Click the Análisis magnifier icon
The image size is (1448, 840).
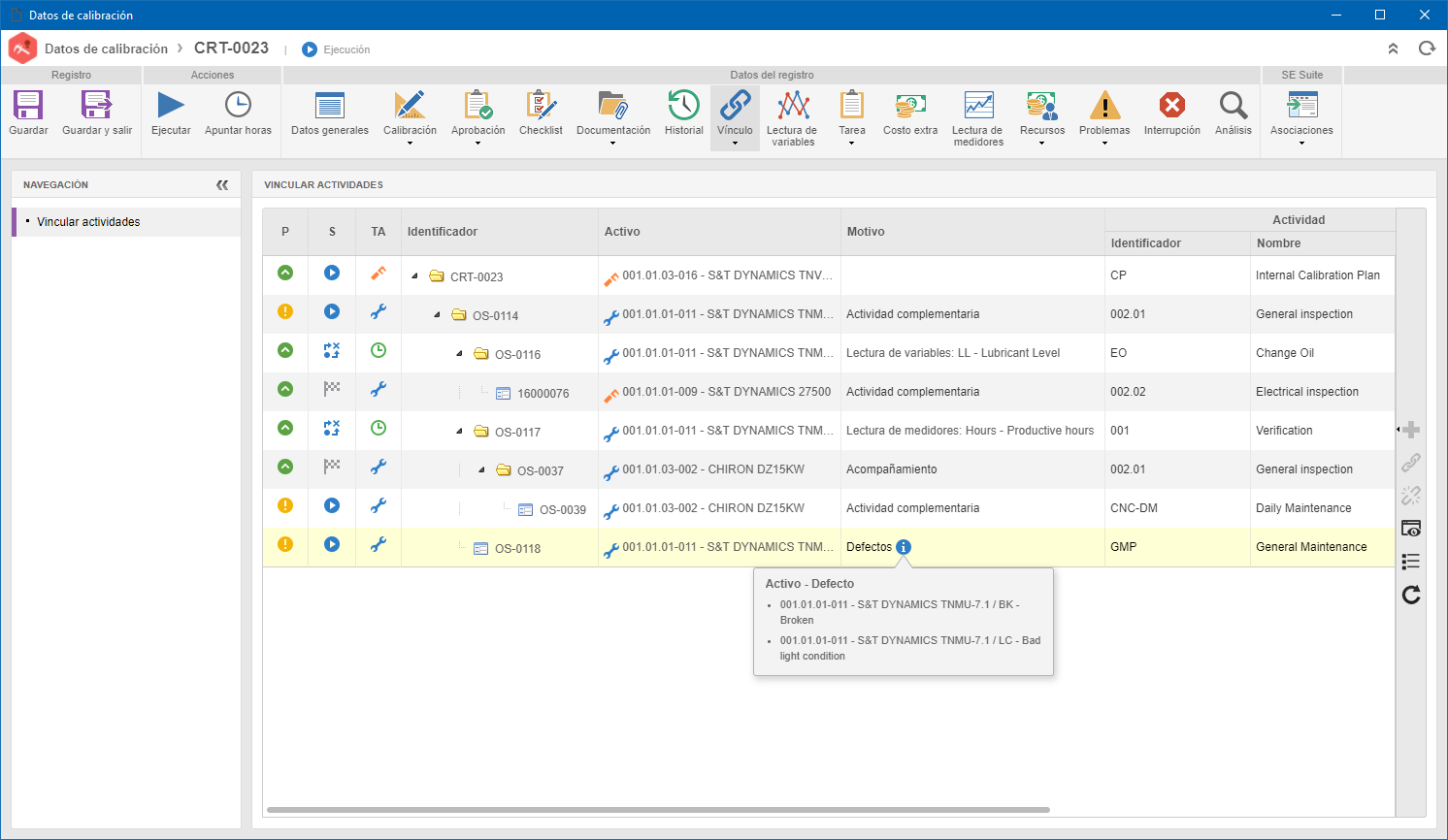click(x=1234, y=105)
